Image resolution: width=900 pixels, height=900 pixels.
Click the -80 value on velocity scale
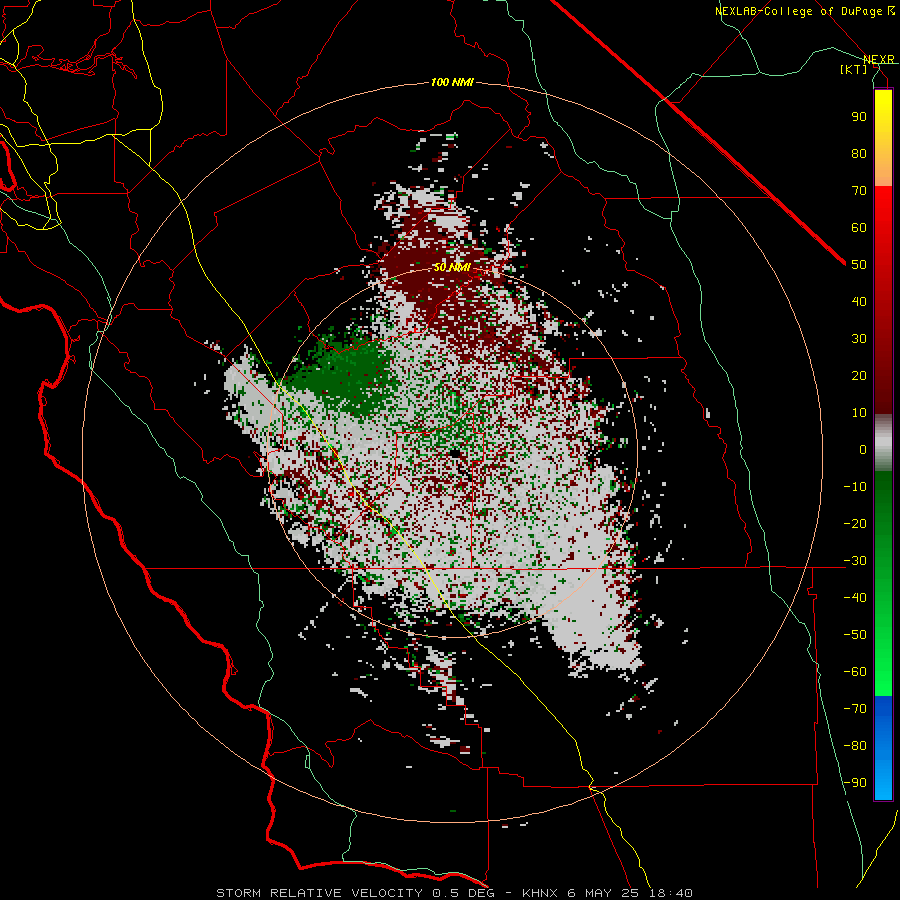(855, 746)
